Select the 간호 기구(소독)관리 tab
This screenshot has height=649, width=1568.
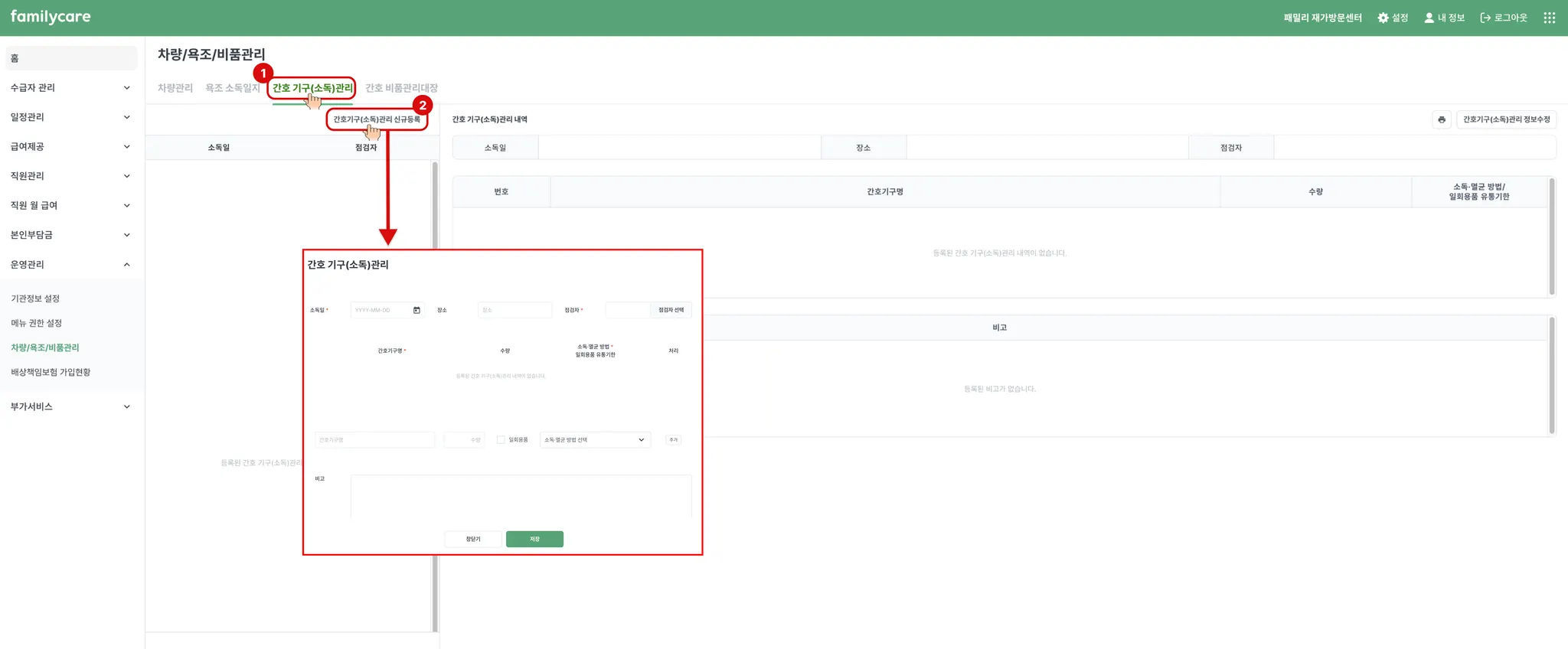point(312,88)
